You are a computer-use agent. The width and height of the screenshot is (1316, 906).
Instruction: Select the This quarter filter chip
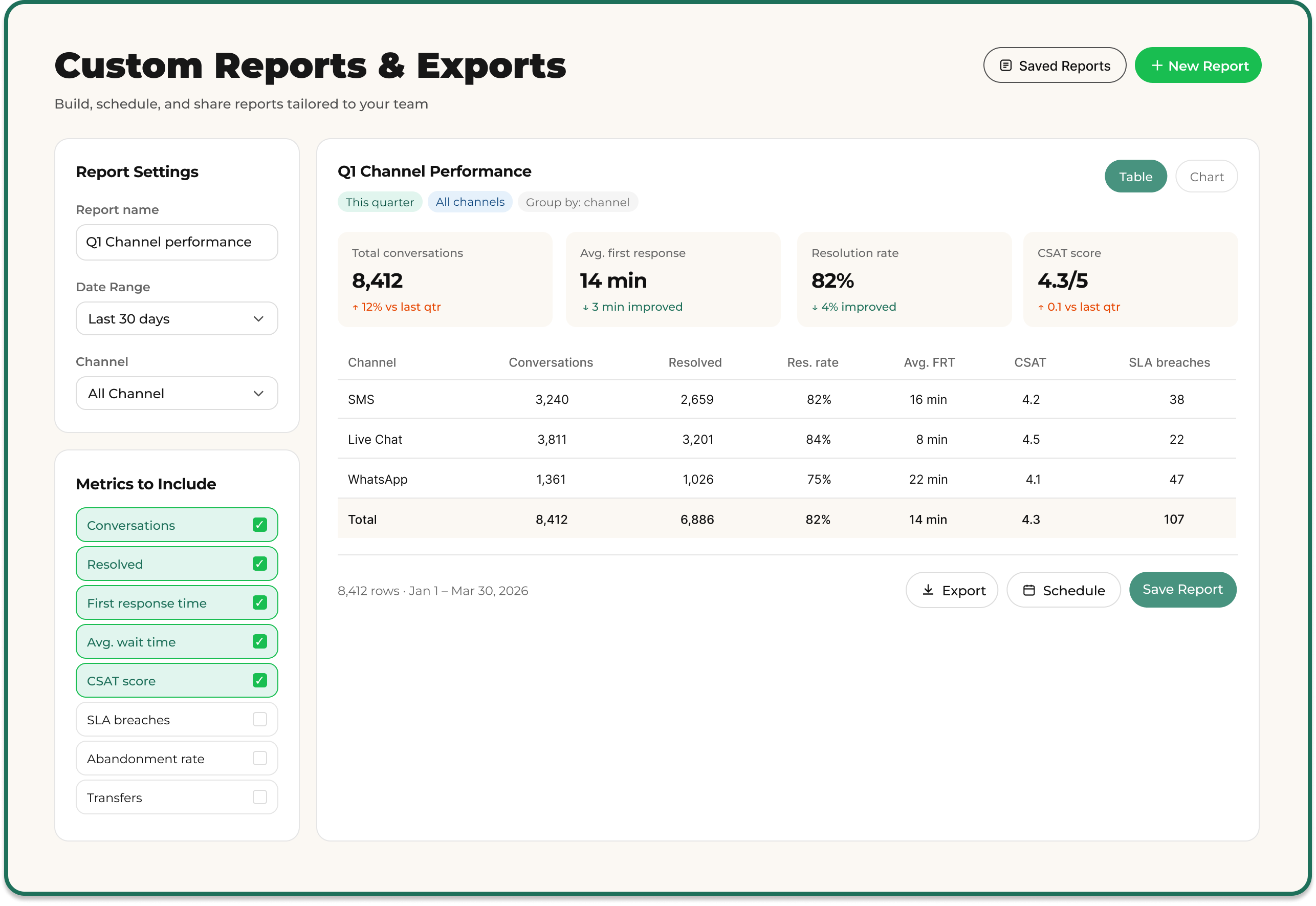click(x=380, y=202)
